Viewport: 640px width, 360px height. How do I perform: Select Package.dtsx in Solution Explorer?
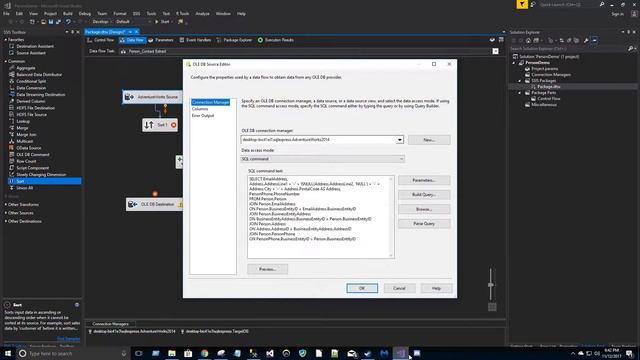pos(548,87)
